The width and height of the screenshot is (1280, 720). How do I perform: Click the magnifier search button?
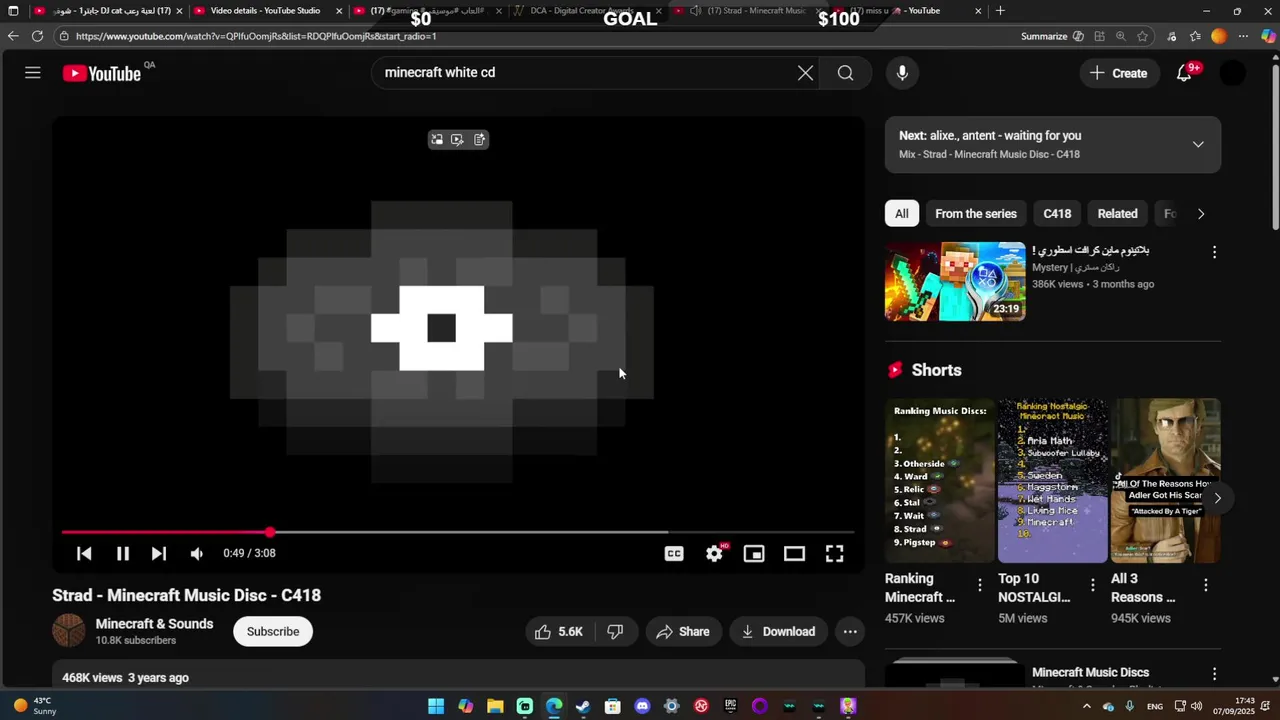(x=846, y=73)
